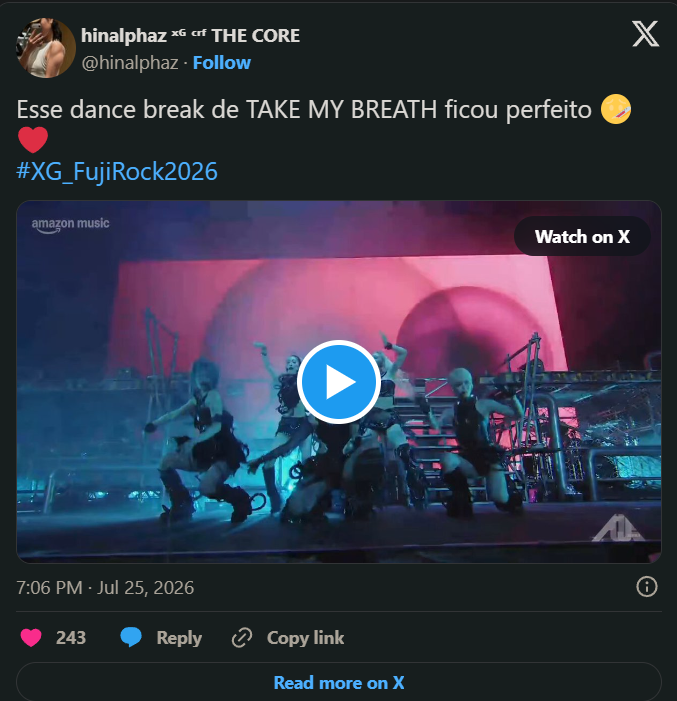Click the copy link chain icon
Screen dimensions: 677x701
(x=242, y=638)
